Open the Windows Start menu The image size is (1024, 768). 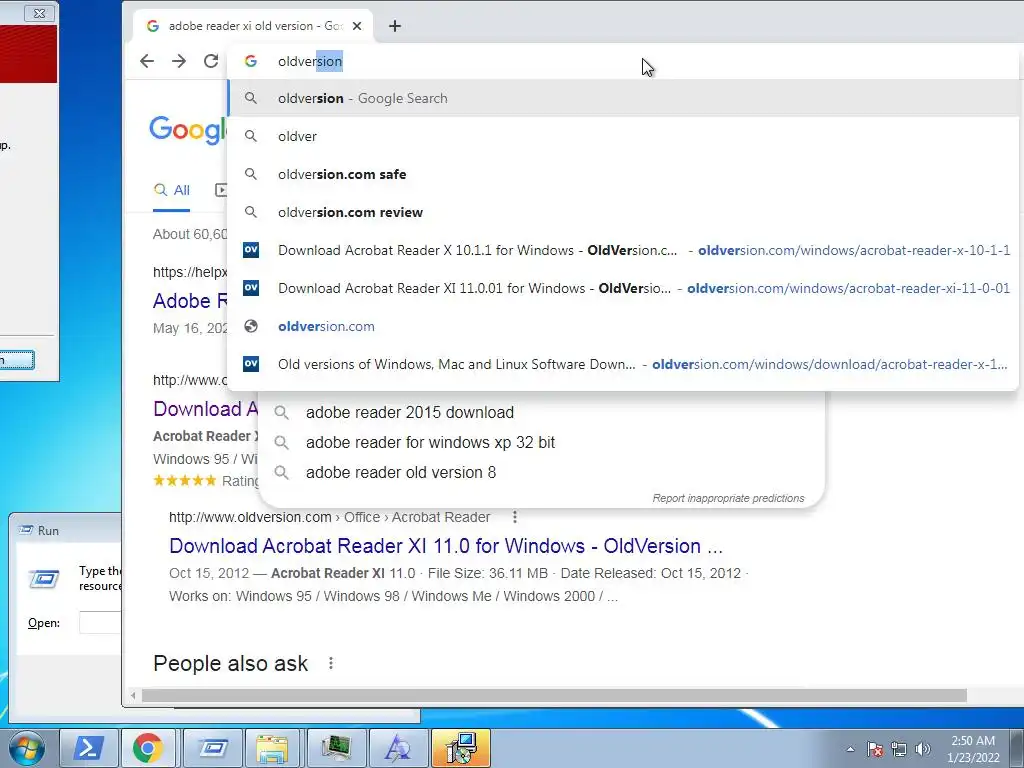click(x=26, y=748)
